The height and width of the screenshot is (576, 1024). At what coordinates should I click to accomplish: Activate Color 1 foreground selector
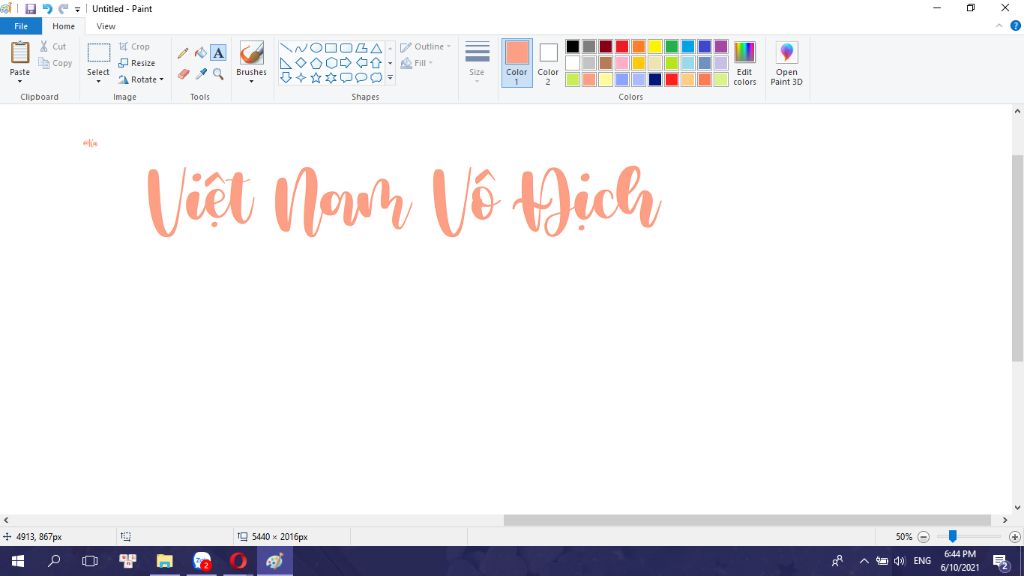[x=517, y=63]
